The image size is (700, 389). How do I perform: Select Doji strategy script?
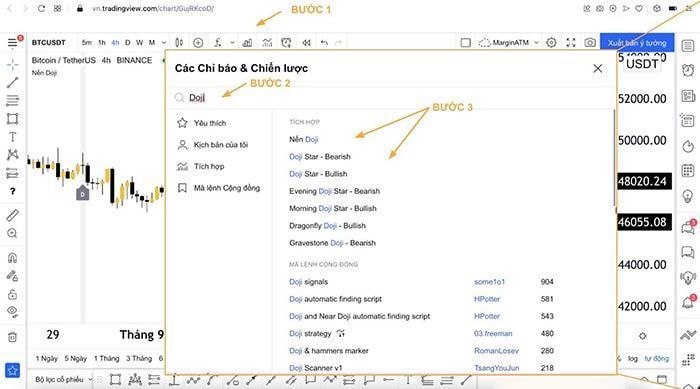tap(310, 334)
